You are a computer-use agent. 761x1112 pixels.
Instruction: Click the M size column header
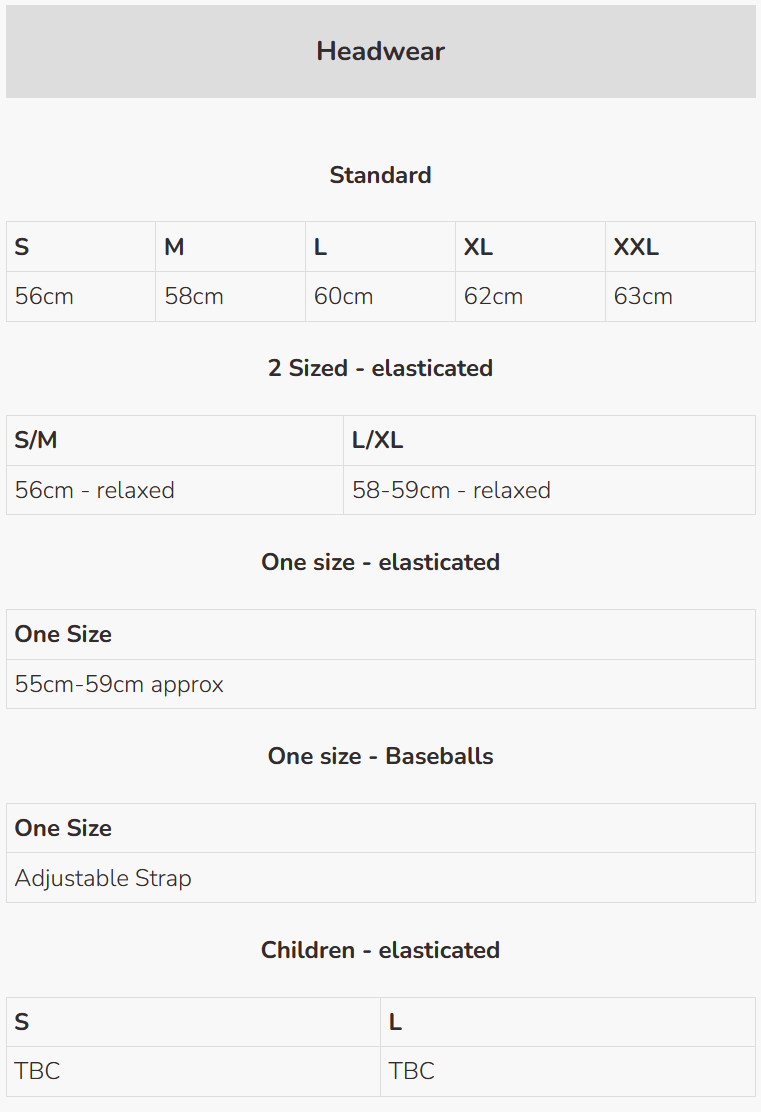[175, 247]
